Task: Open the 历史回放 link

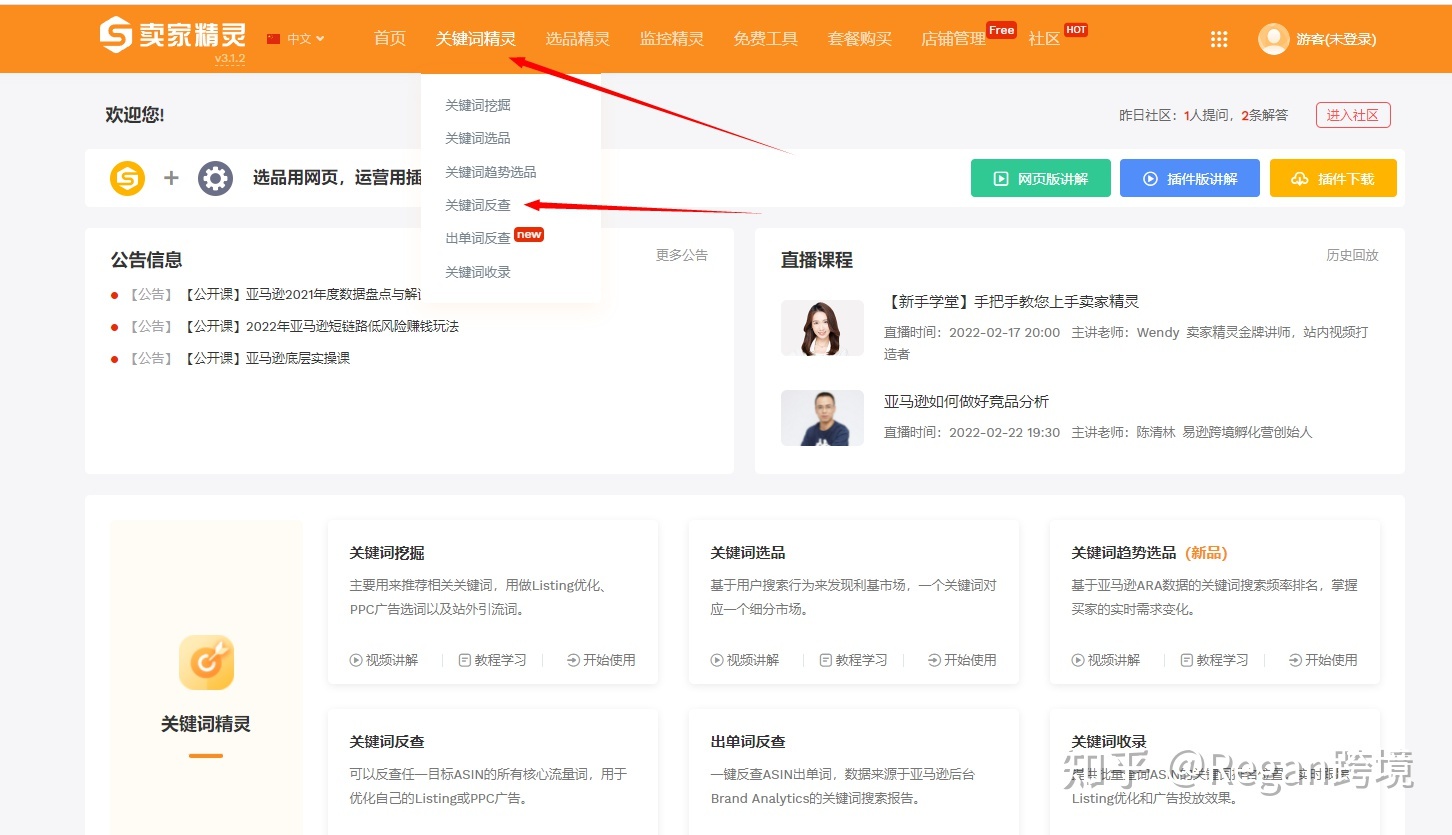Action: coord(1352,255)
